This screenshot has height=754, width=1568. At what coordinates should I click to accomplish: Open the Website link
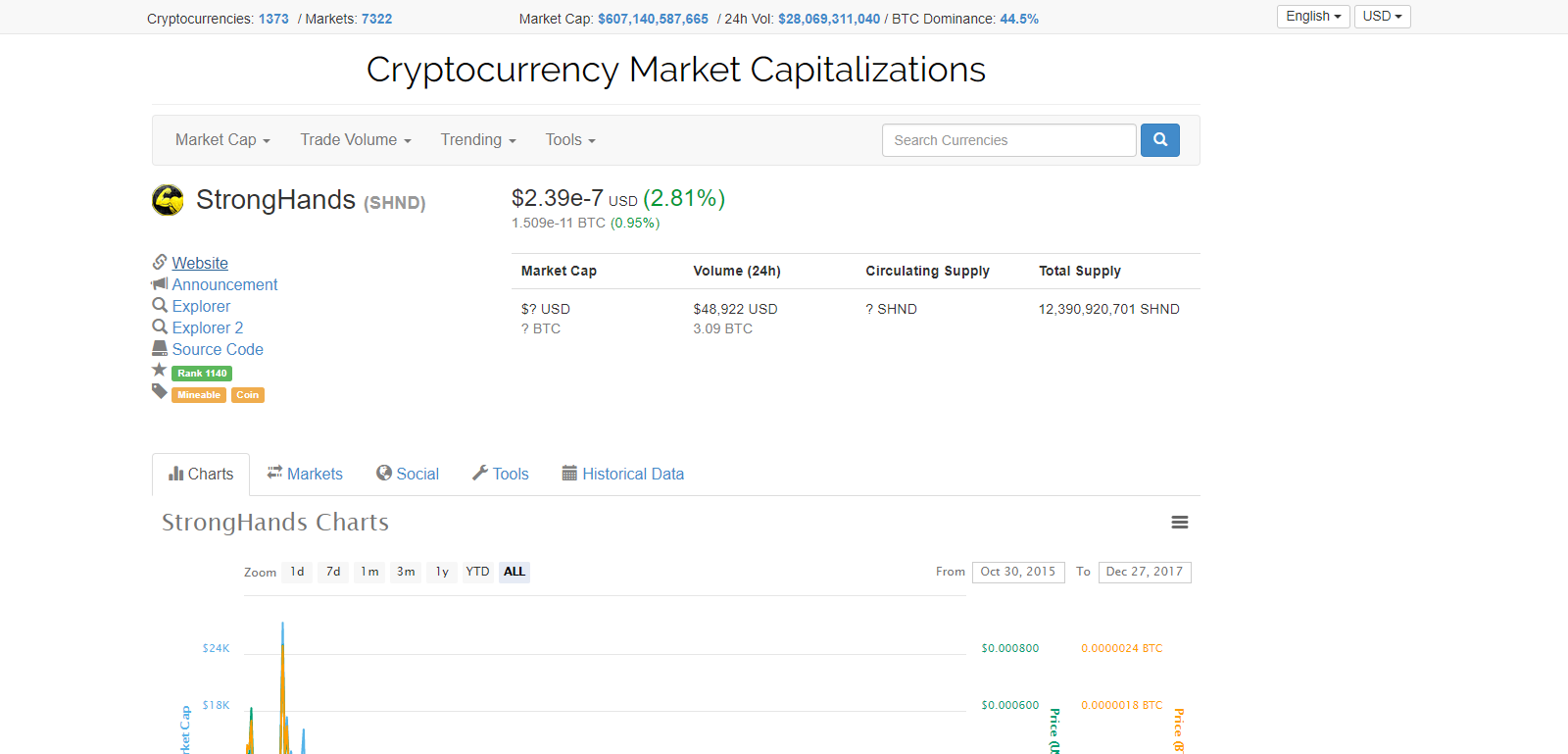pos(200,263)
